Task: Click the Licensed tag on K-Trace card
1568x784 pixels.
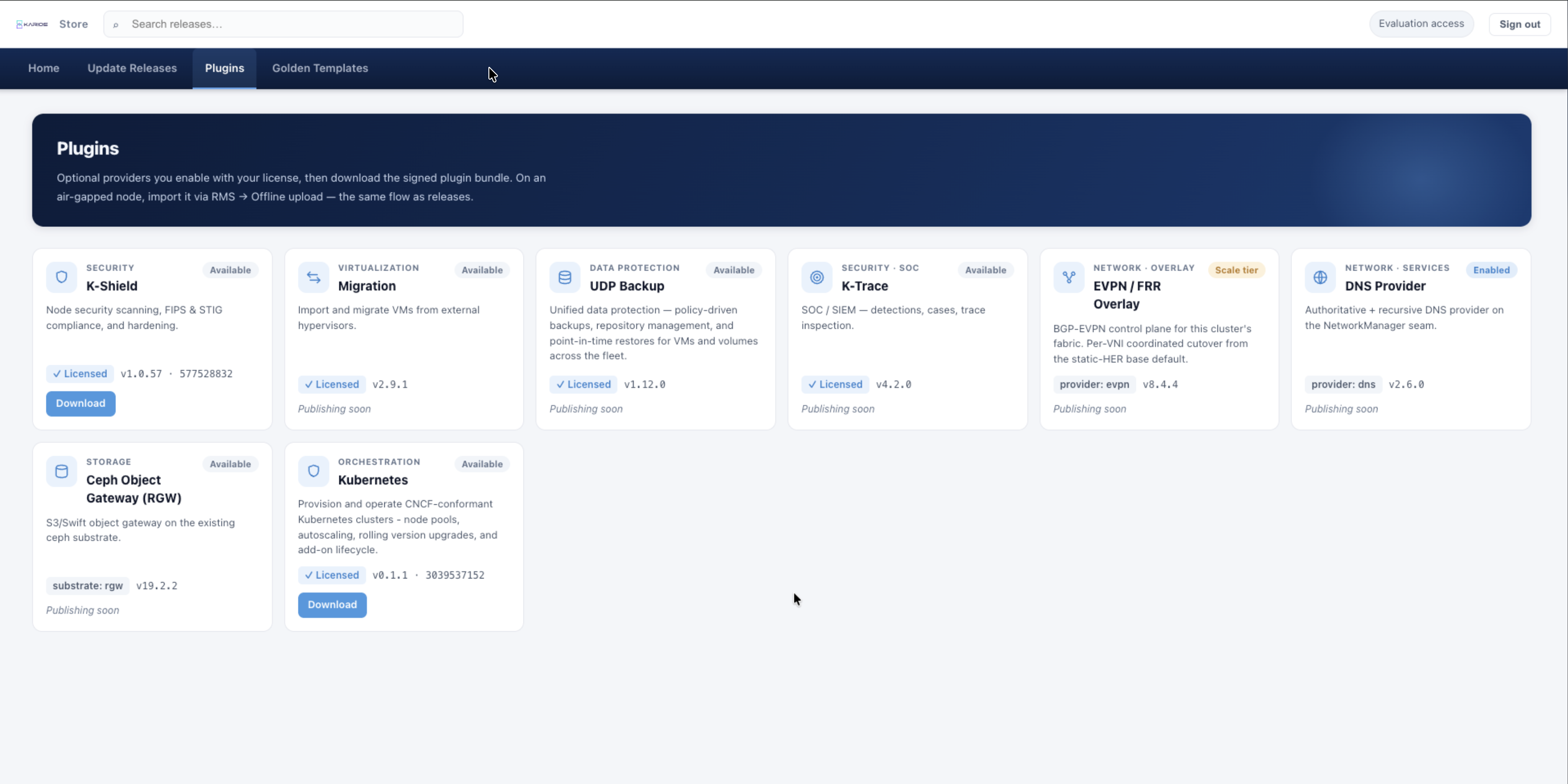Action: (835, 385)
